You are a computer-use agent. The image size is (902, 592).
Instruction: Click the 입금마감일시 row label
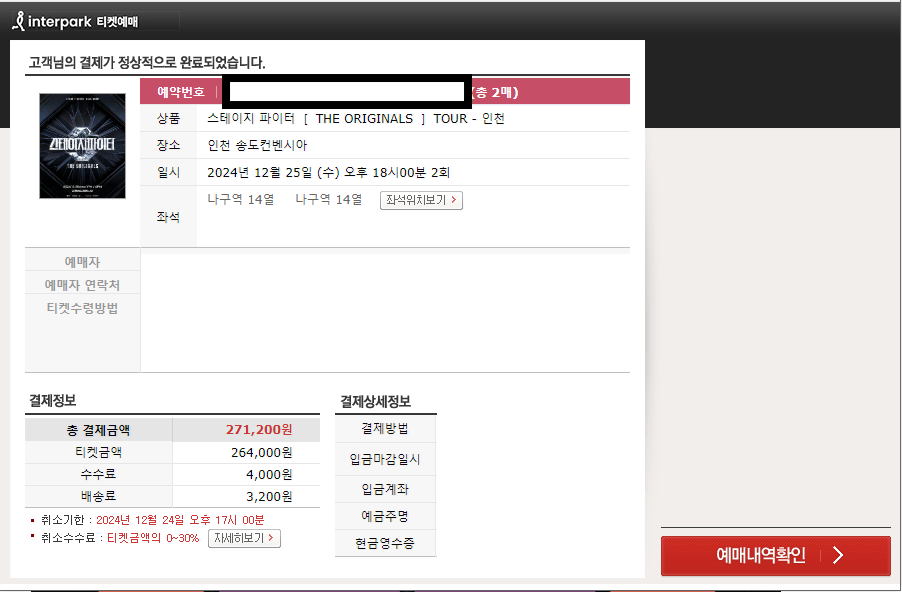pyautogui.click(x=385, y=459)
